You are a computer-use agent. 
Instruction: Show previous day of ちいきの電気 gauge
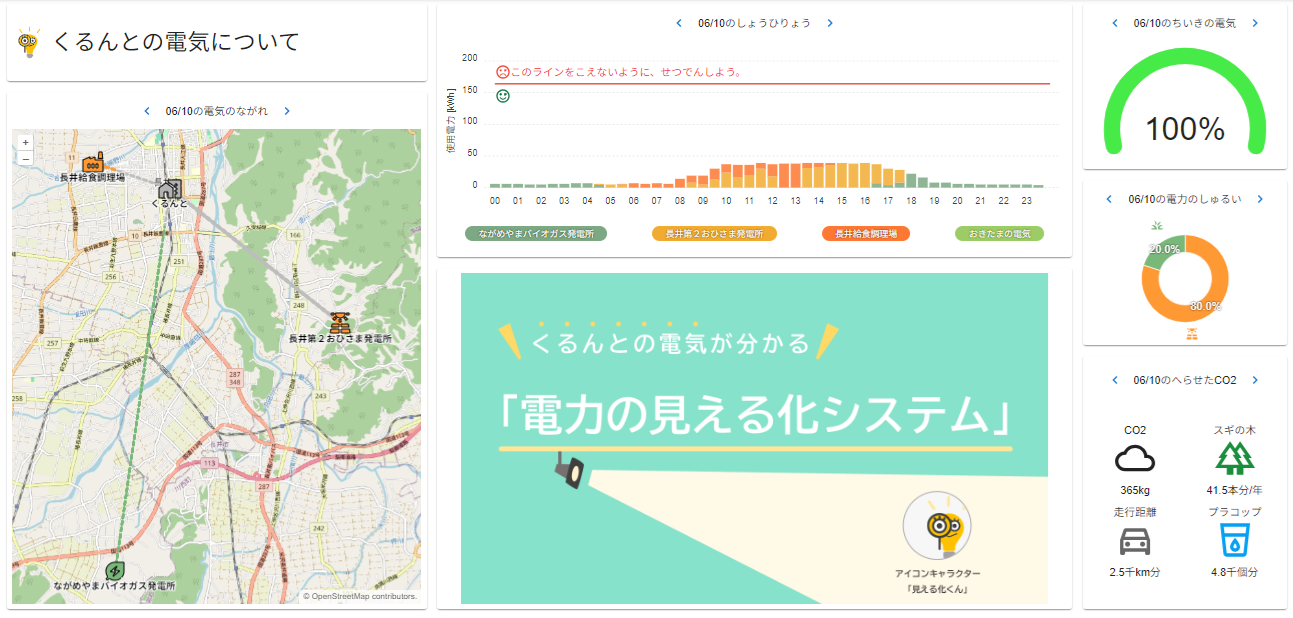pyautogui.click(x=1115, y=23)
